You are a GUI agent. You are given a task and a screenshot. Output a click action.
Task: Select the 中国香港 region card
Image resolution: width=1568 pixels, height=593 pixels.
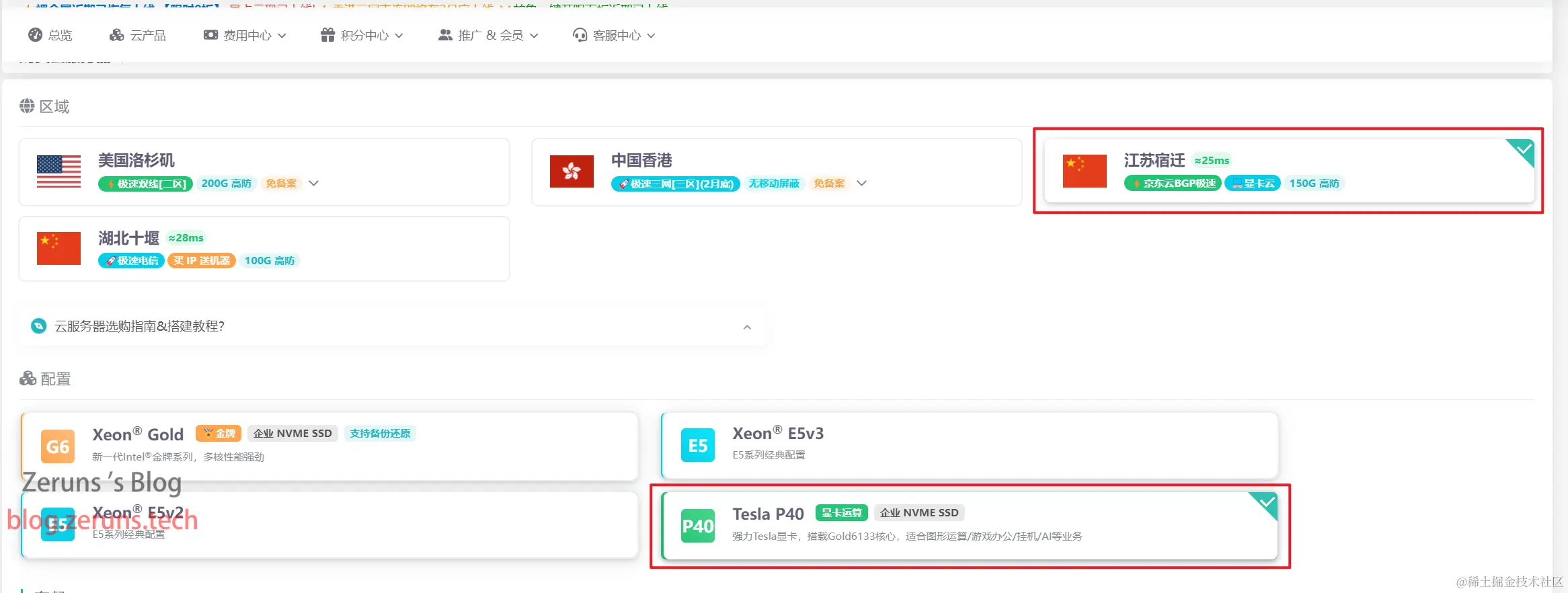pyautogui.click(x=777, y=172)
